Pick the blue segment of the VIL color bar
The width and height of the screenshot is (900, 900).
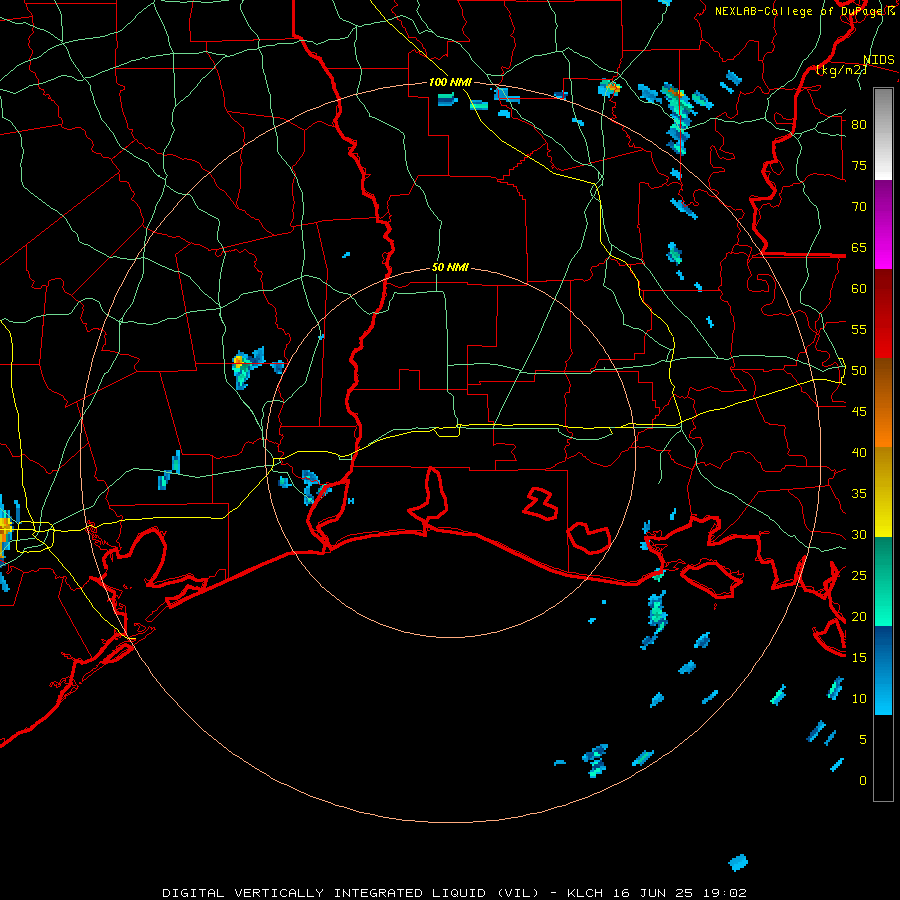point(883,670)
